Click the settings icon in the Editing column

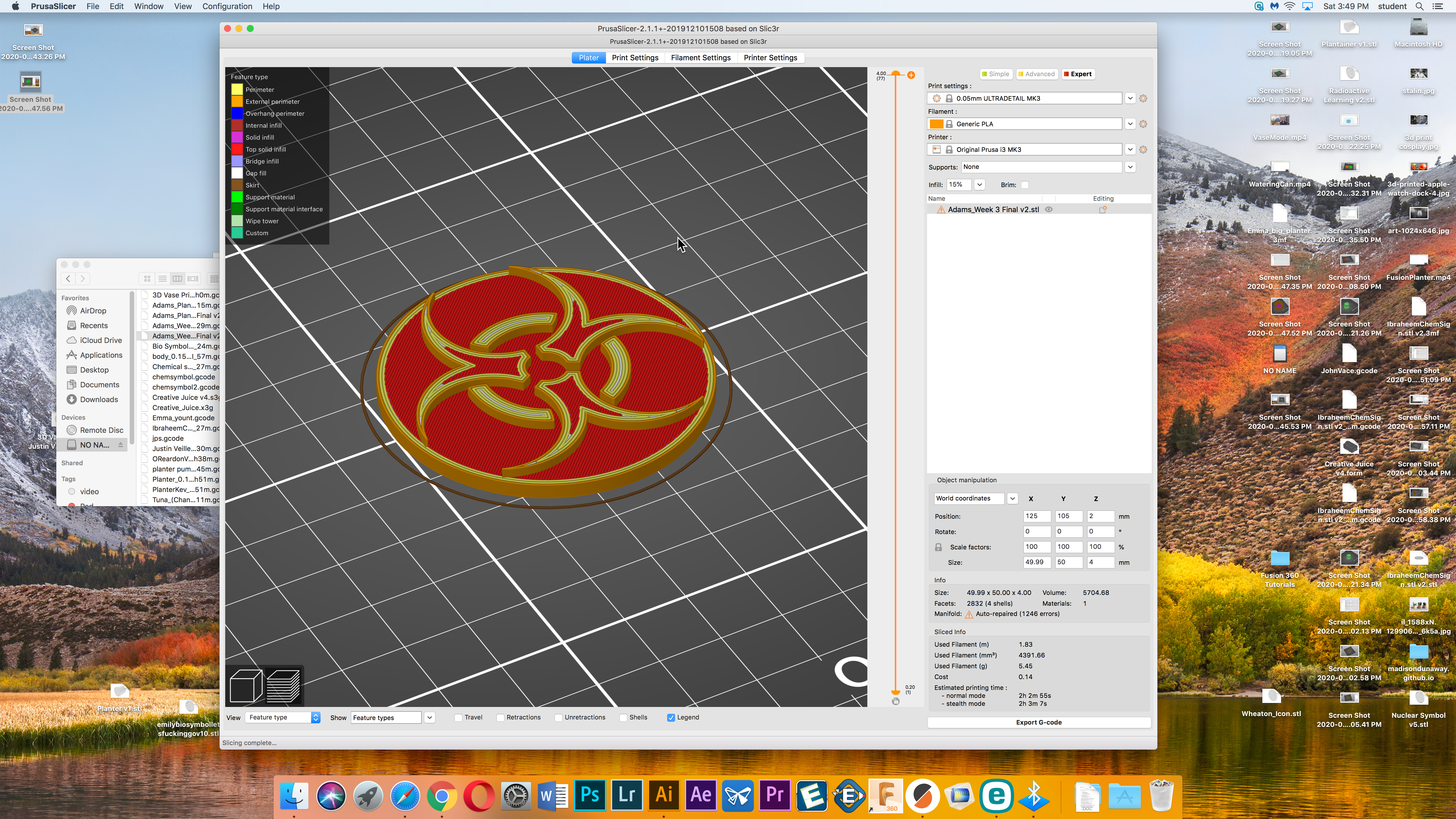(x=1102, y=210)
